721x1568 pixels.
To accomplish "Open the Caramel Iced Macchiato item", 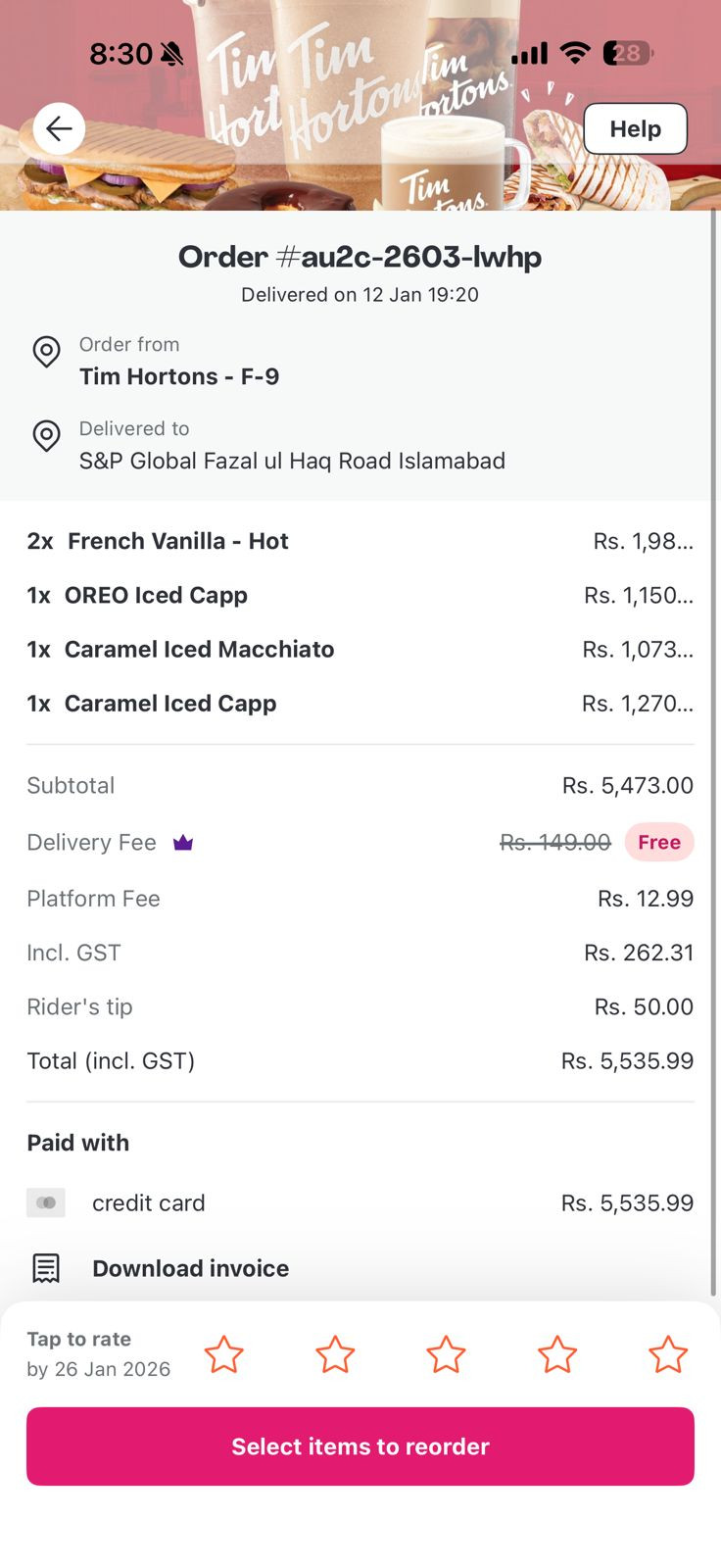I will pyautogui.click(x=199, y=649).
